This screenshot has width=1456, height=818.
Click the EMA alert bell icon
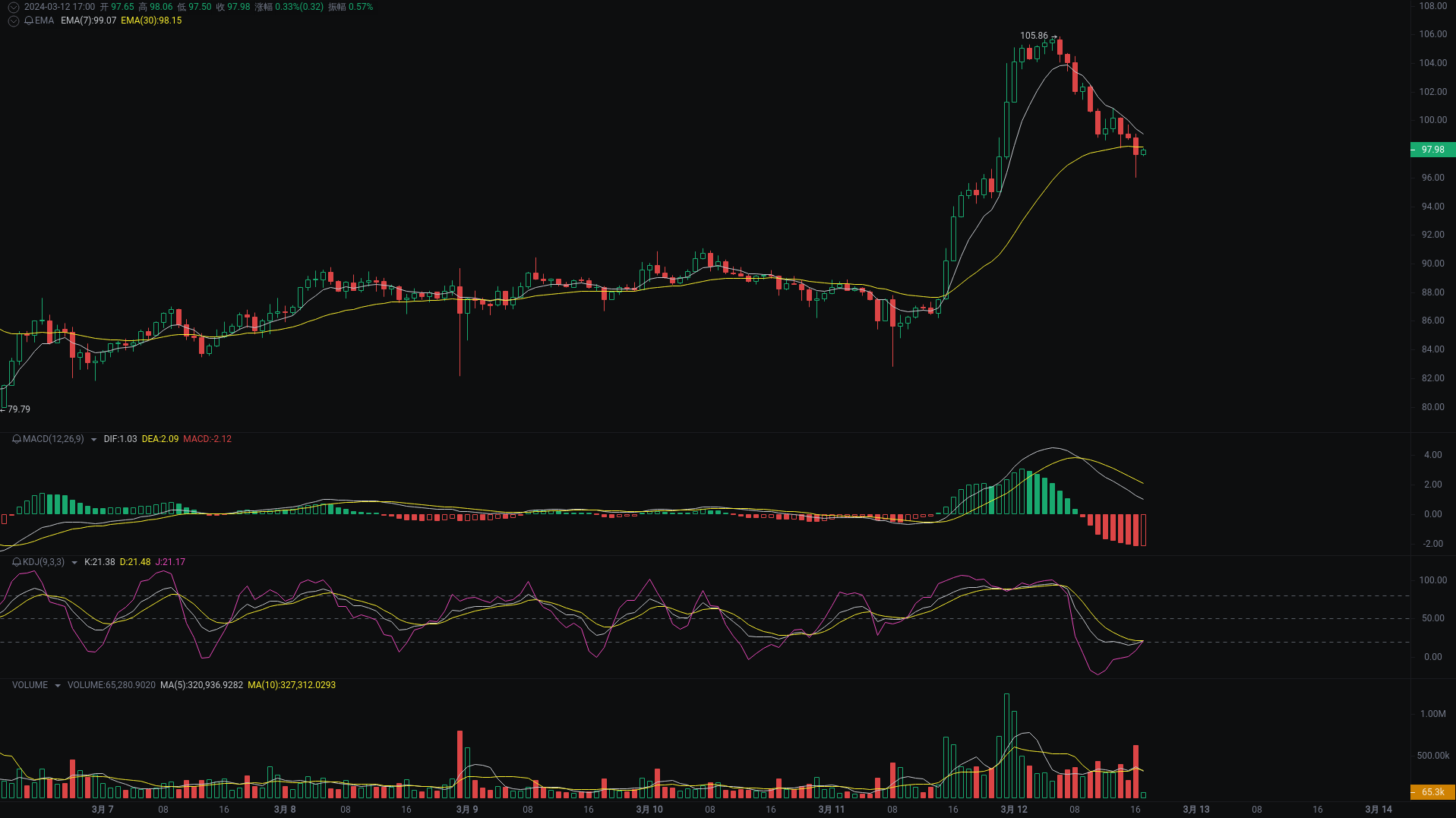[30, 21]
